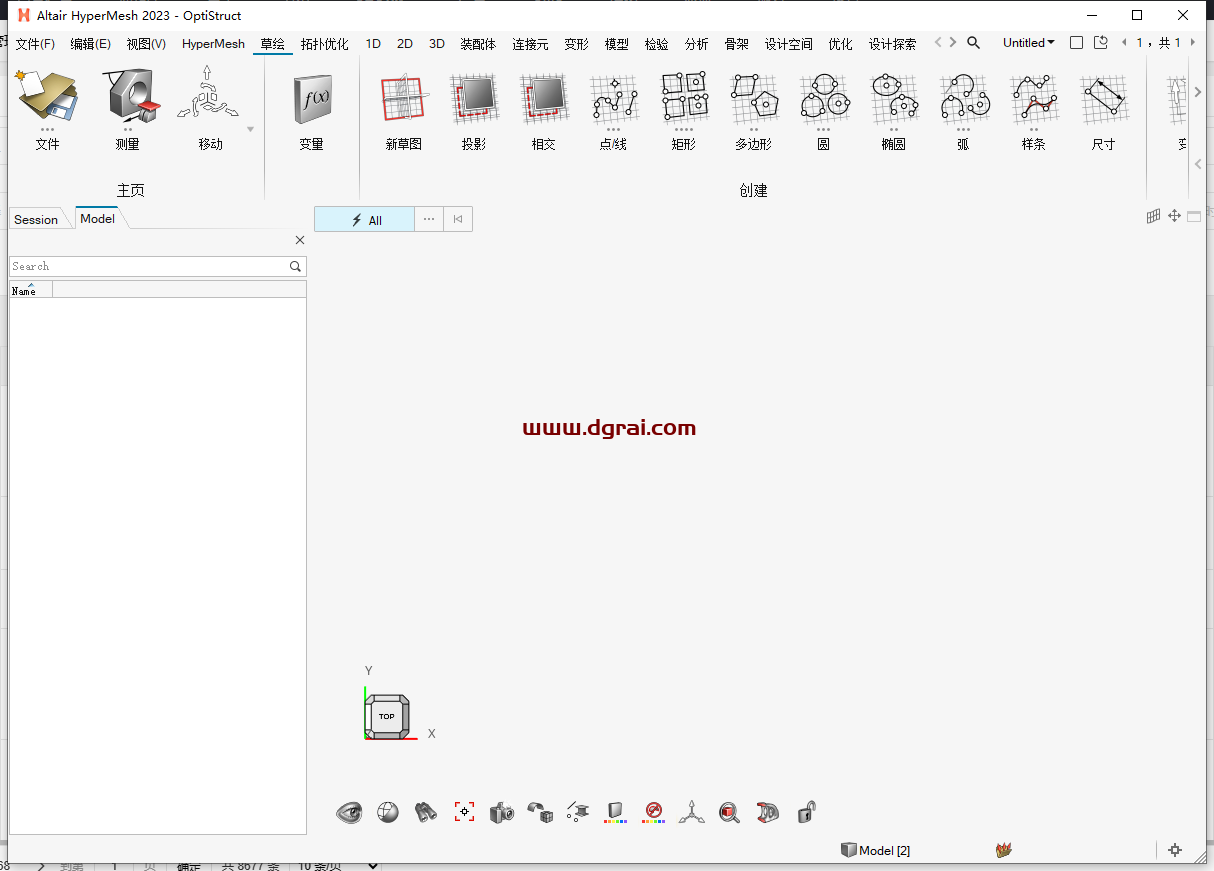Open the Untitled page dropdown
This screenshot has width=1214, height=871.
click(x=1029, y=43)
